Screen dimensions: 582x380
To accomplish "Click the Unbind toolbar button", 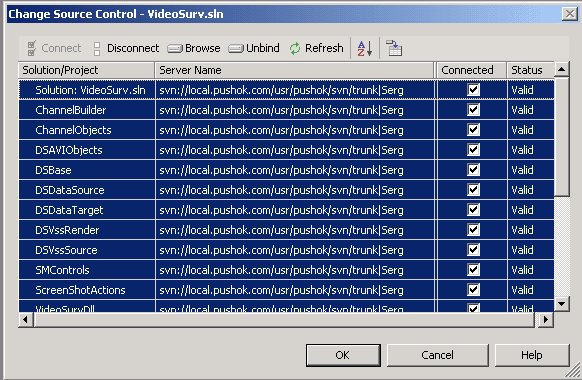I will click(254, 48).
